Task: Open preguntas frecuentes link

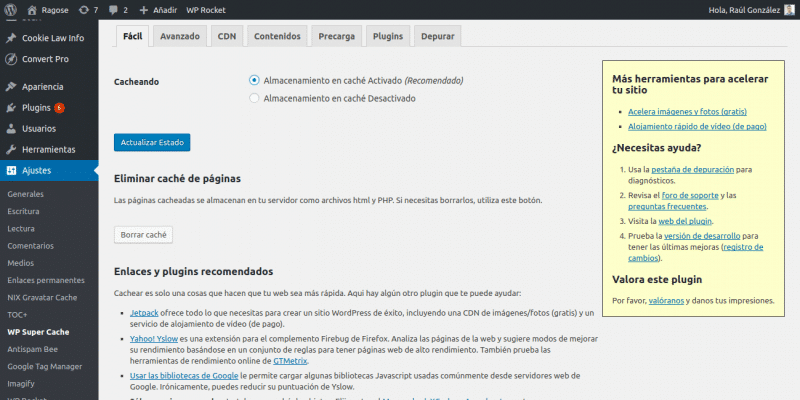Action: 667,207
